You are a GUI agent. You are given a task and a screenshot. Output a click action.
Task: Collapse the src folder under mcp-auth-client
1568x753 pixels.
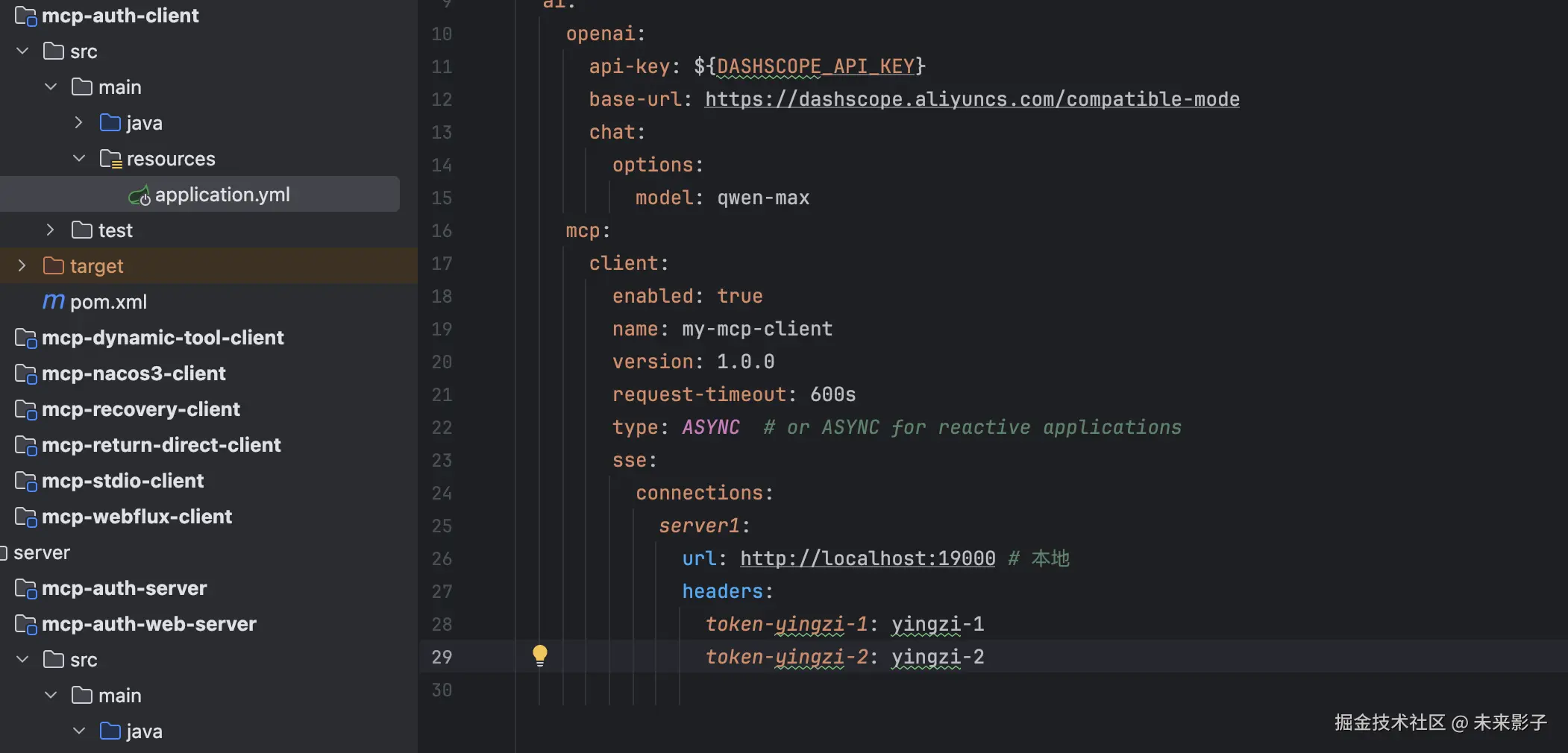22,51
